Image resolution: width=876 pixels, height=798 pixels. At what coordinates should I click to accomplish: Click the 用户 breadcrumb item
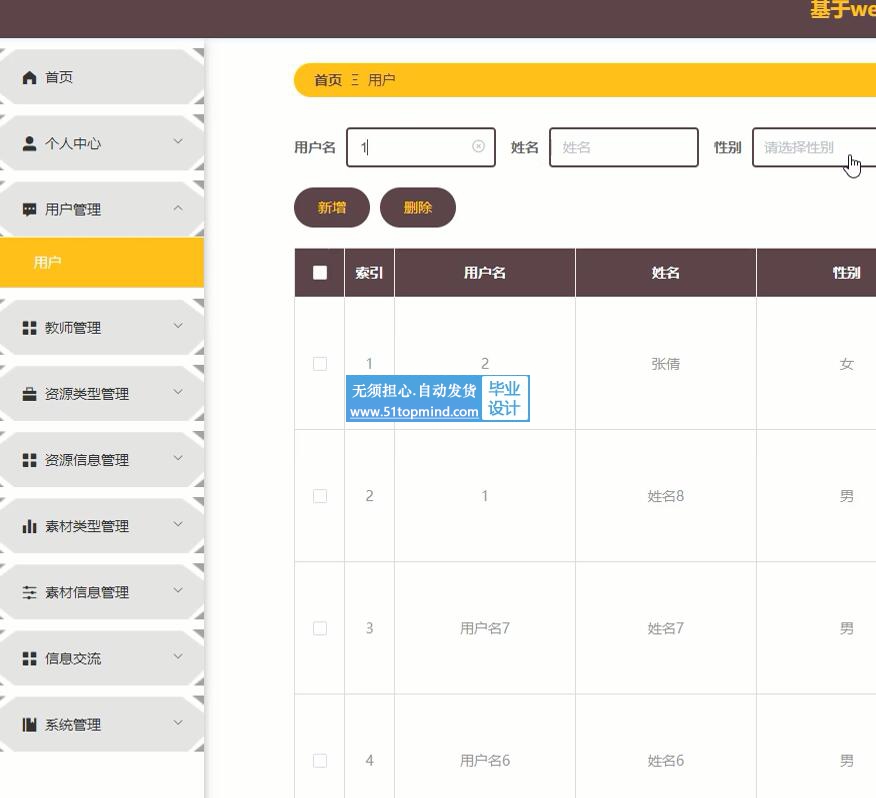382,80
